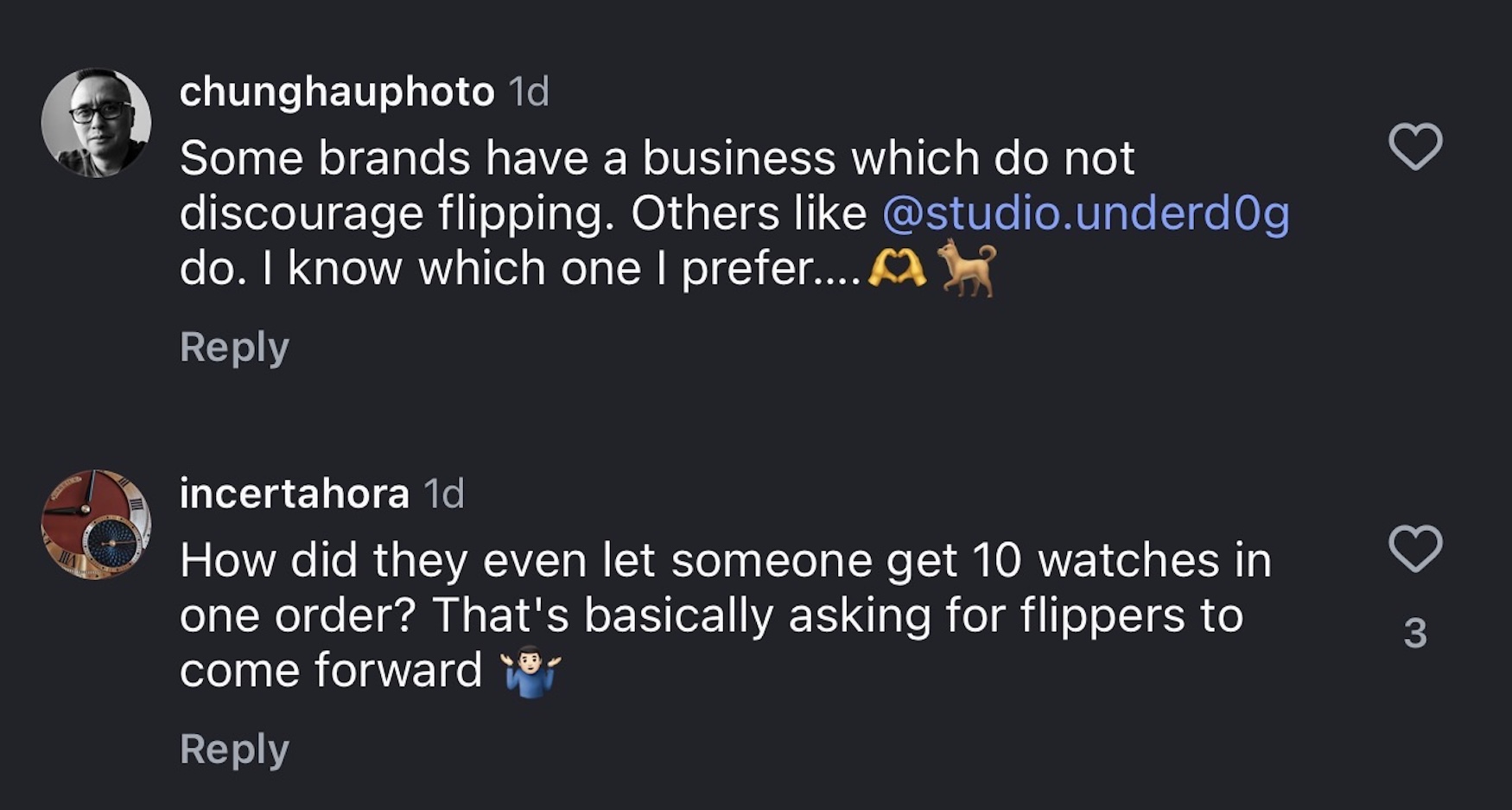Click the line mentioning "10 watches"
This screenshot has height=810, width=1512.
pos(724,560)
